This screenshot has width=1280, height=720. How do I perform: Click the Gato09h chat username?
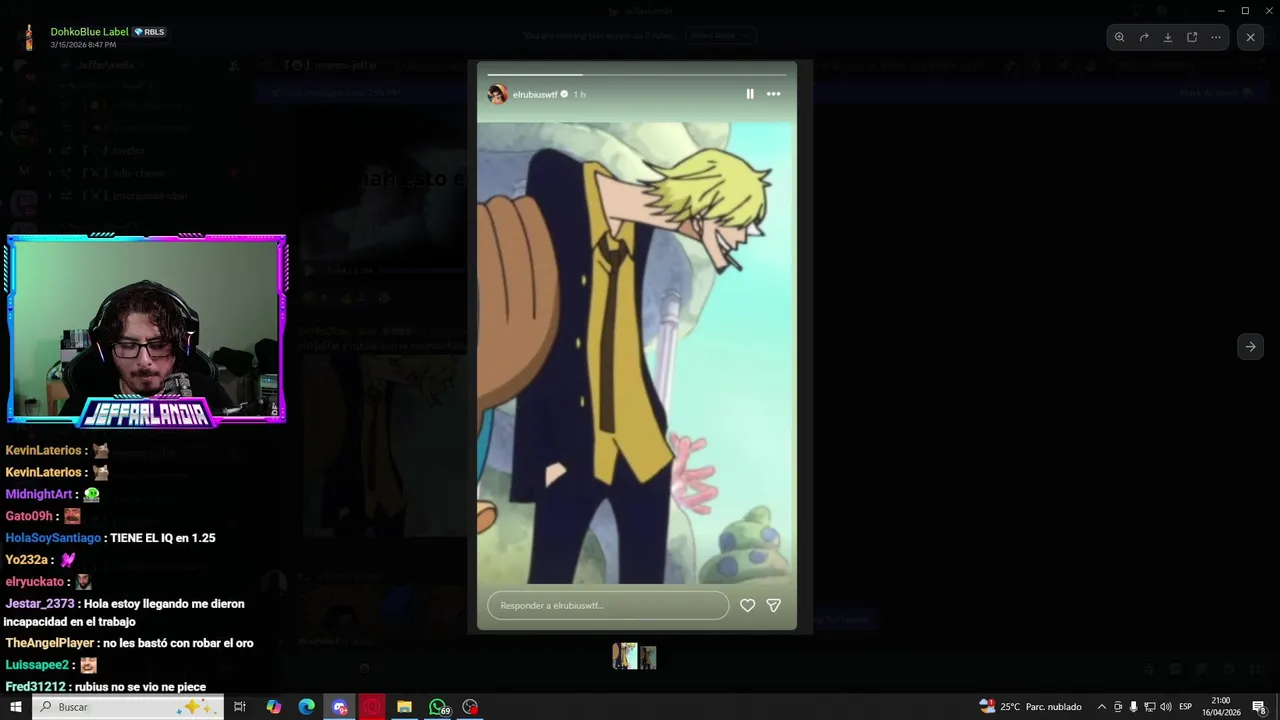29,516
